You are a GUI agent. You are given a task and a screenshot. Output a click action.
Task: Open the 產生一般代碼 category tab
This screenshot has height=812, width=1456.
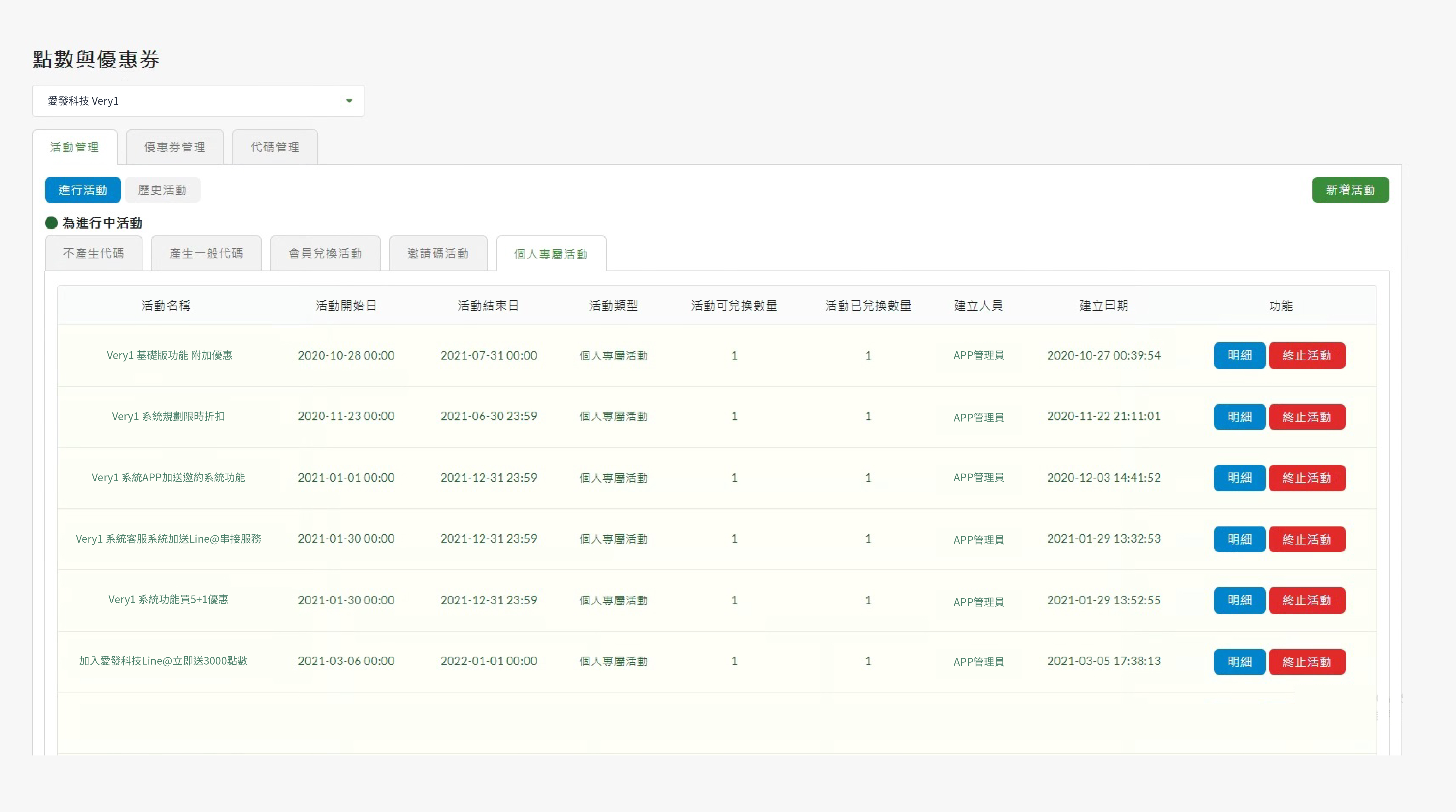[206, 253]
